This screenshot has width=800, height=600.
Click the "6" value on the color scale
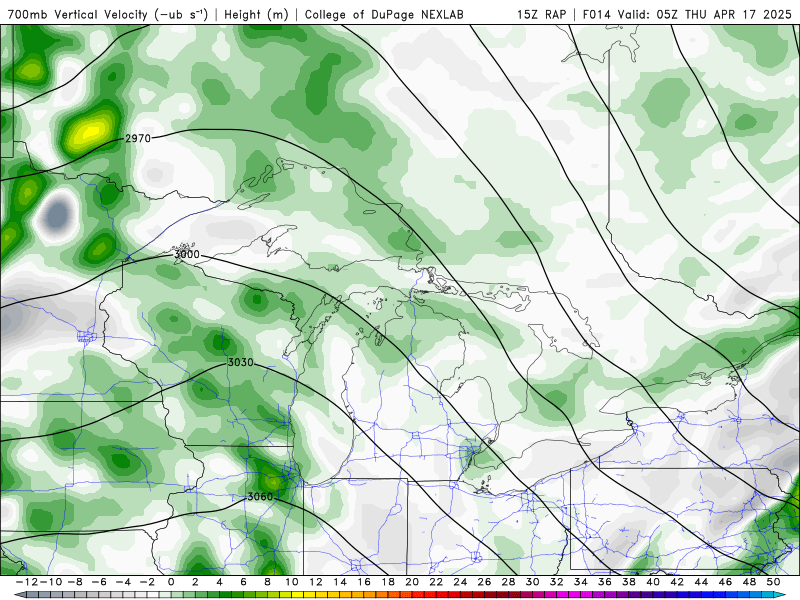[x=243, y=582]
